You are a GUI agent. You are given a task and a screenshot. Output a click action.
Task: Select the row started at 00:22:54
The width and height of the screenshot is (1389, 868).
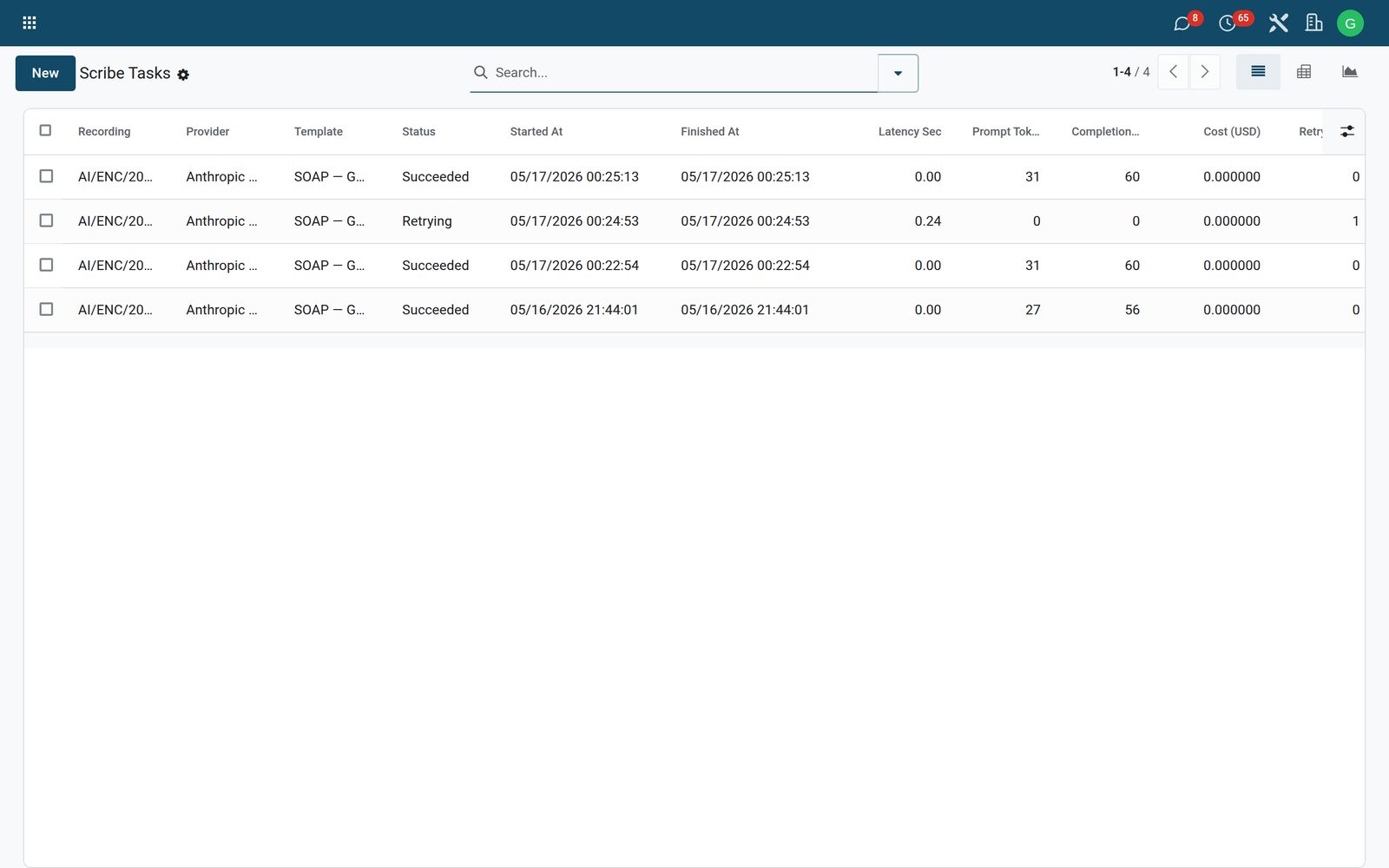47,265
